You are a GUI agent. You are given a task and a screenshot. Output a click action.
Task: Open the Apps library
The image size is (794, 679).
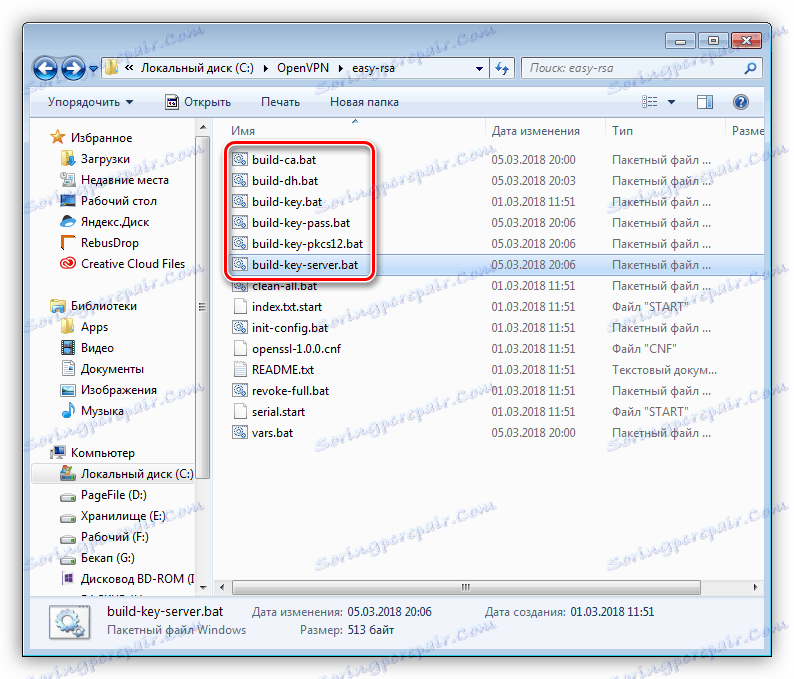94,327
